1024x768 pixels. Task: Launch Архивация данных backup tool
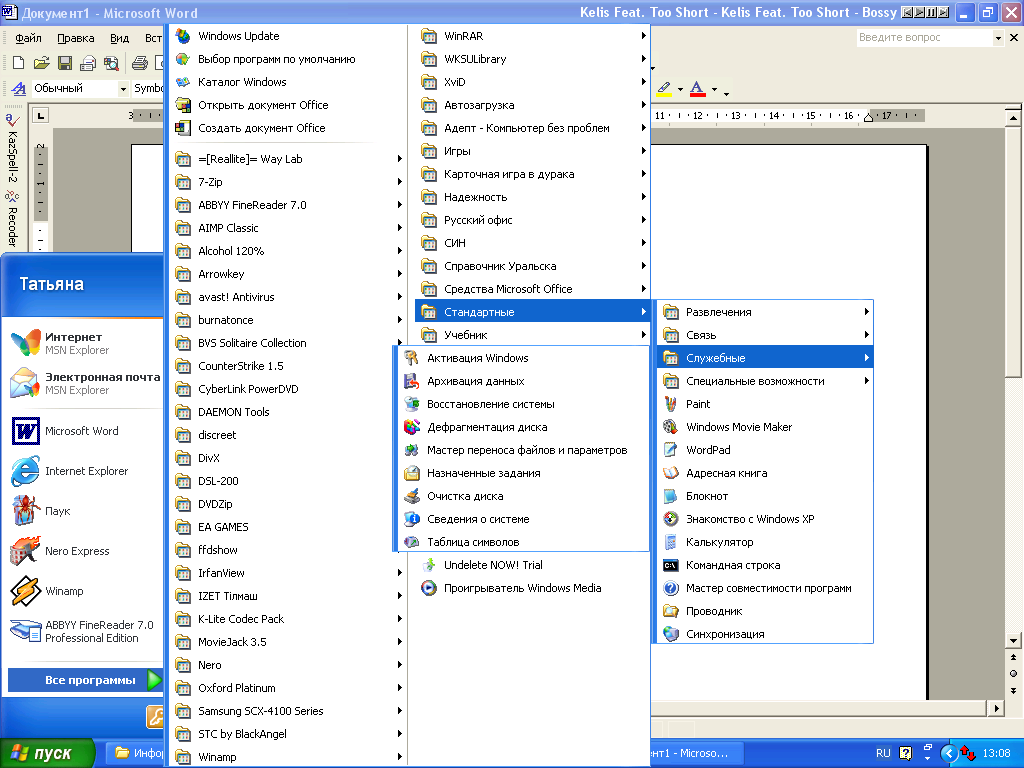click(x=524, y=381)
